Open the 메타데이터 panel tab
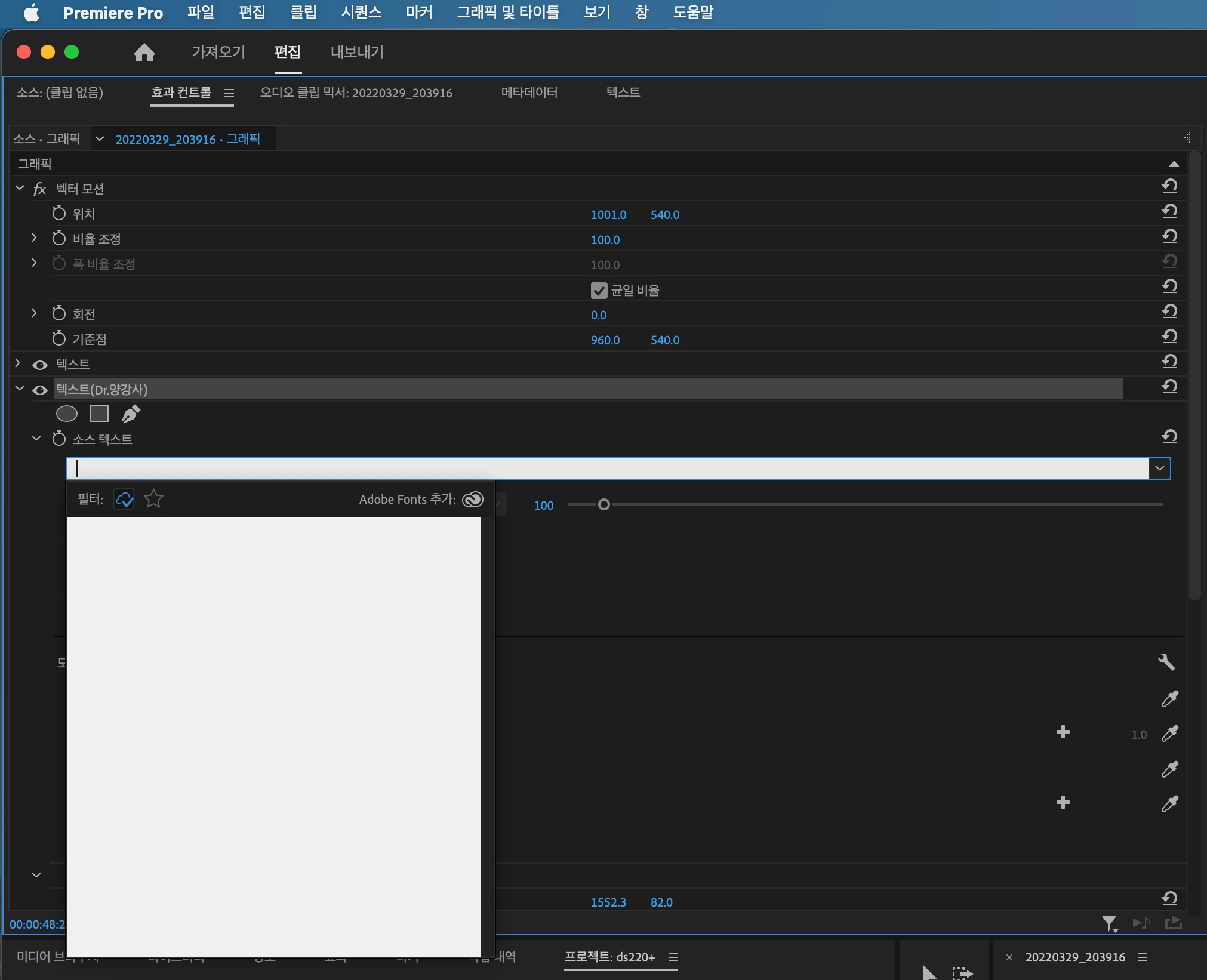The image size is (1207, 980). tap(529, 93)
